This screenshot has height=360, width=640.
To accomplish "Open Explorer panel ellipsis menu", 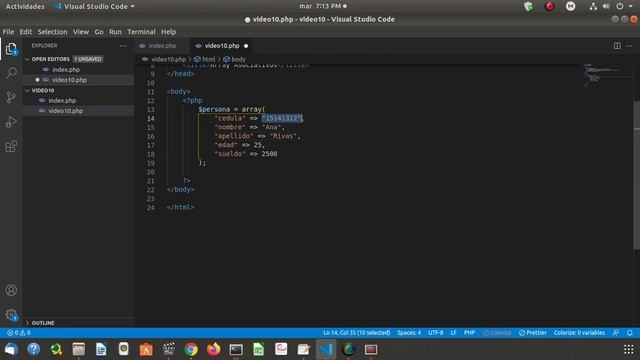I will 123,46.
